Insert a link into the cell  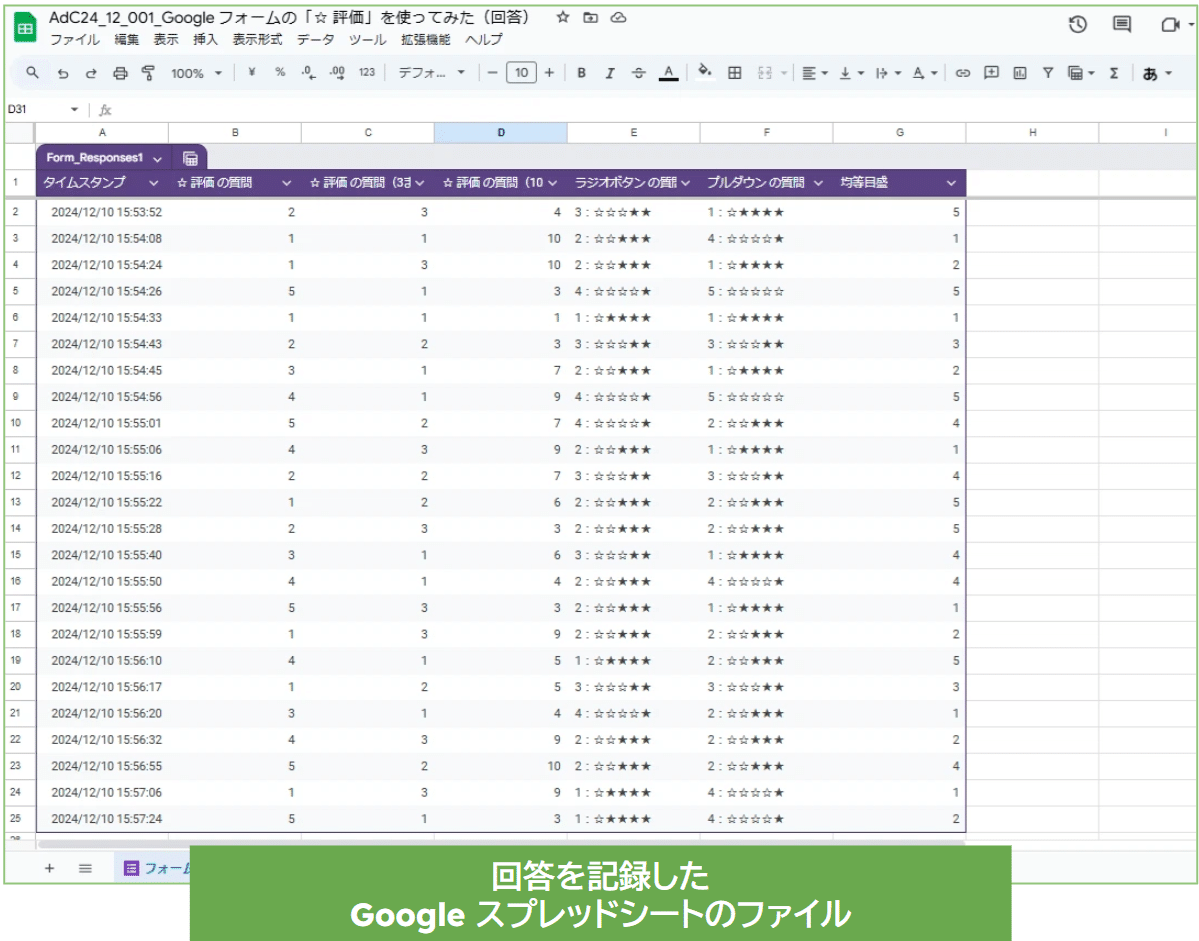[962, 73]
